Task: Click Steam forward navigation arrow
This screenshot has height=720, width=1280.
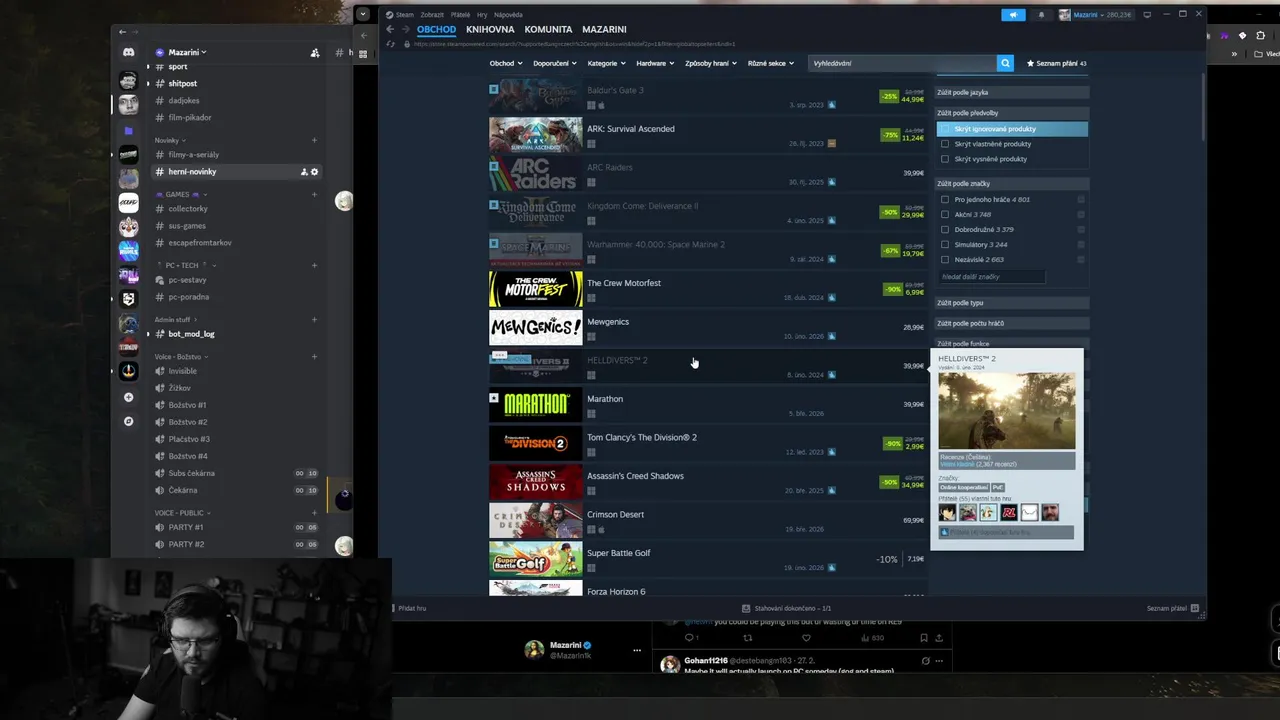Action: [x=406, y=30]
